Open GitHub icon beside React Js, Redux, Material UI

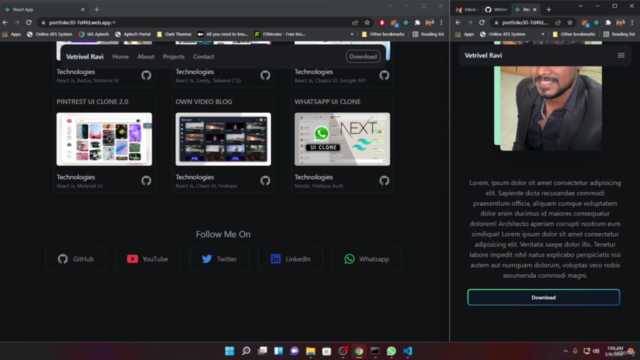tap(146, 75)
